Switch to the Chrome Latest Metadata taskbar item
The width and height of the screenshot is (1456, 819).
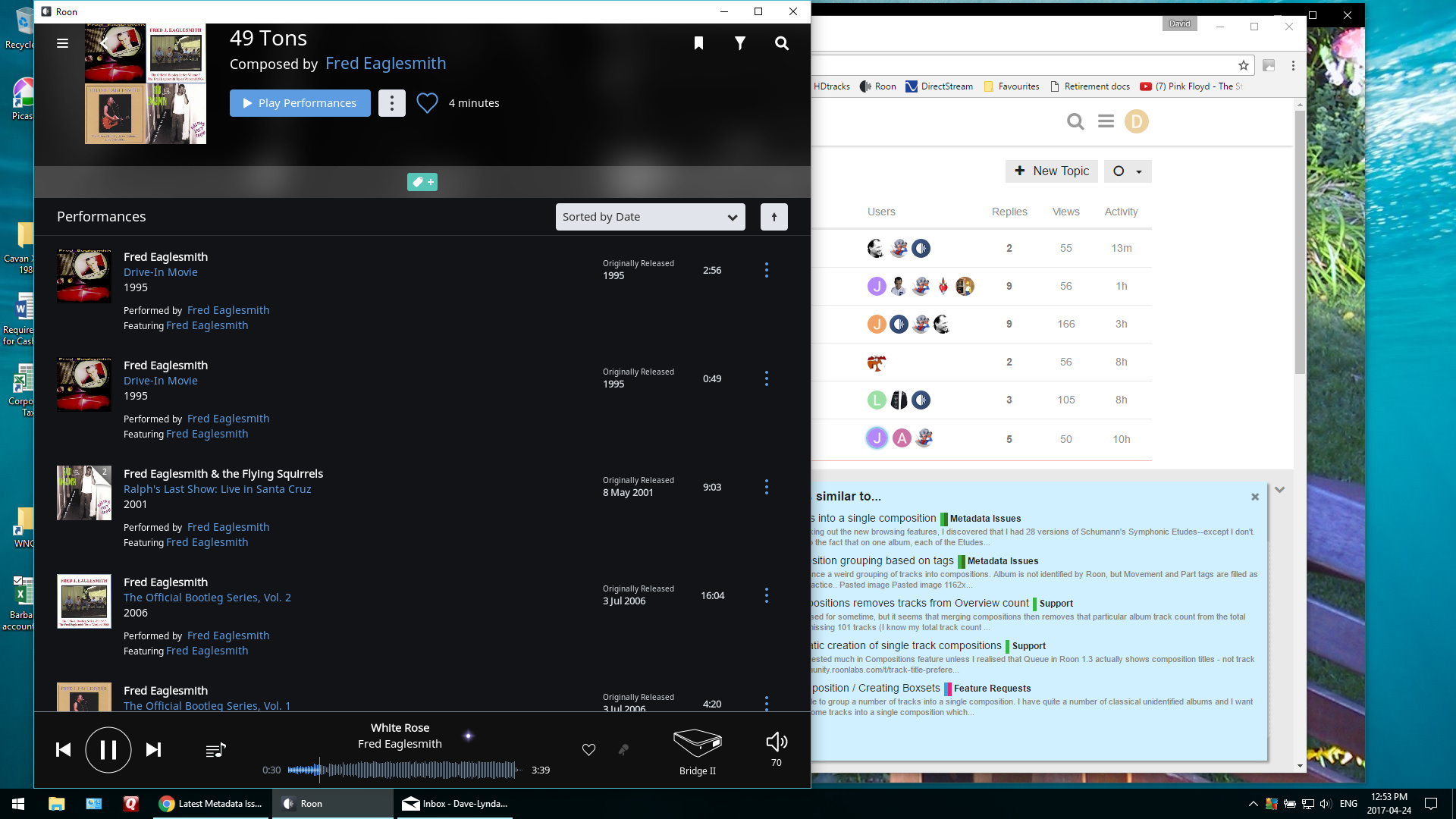pyautogui.click(x=212, y=804)
